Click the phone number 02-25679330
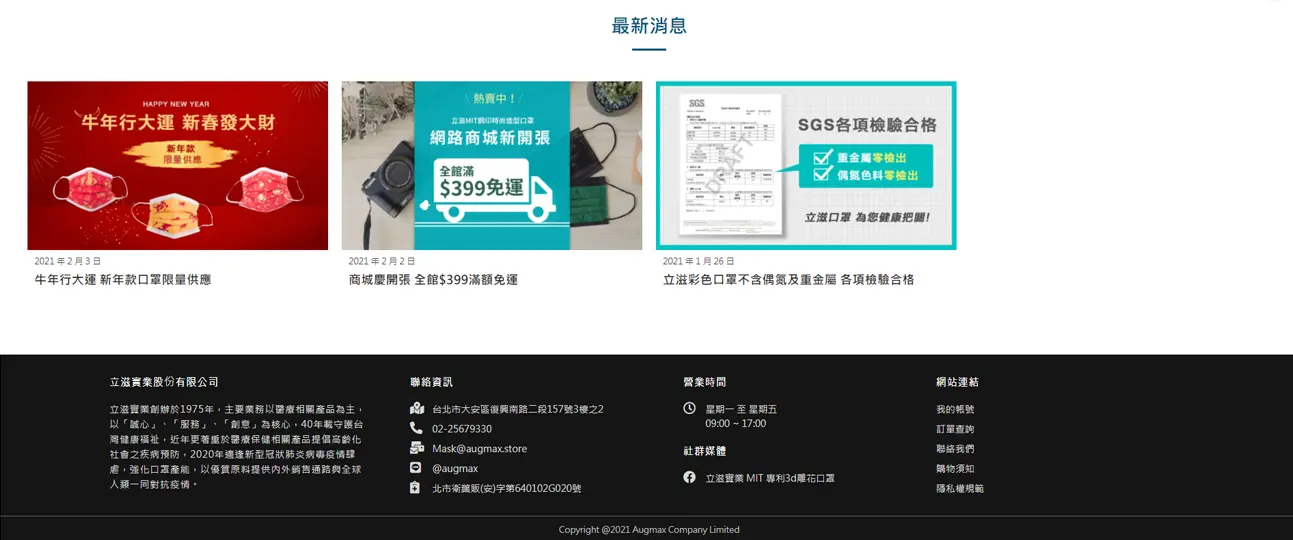The image size is (1293, 540). click(462, 429)
